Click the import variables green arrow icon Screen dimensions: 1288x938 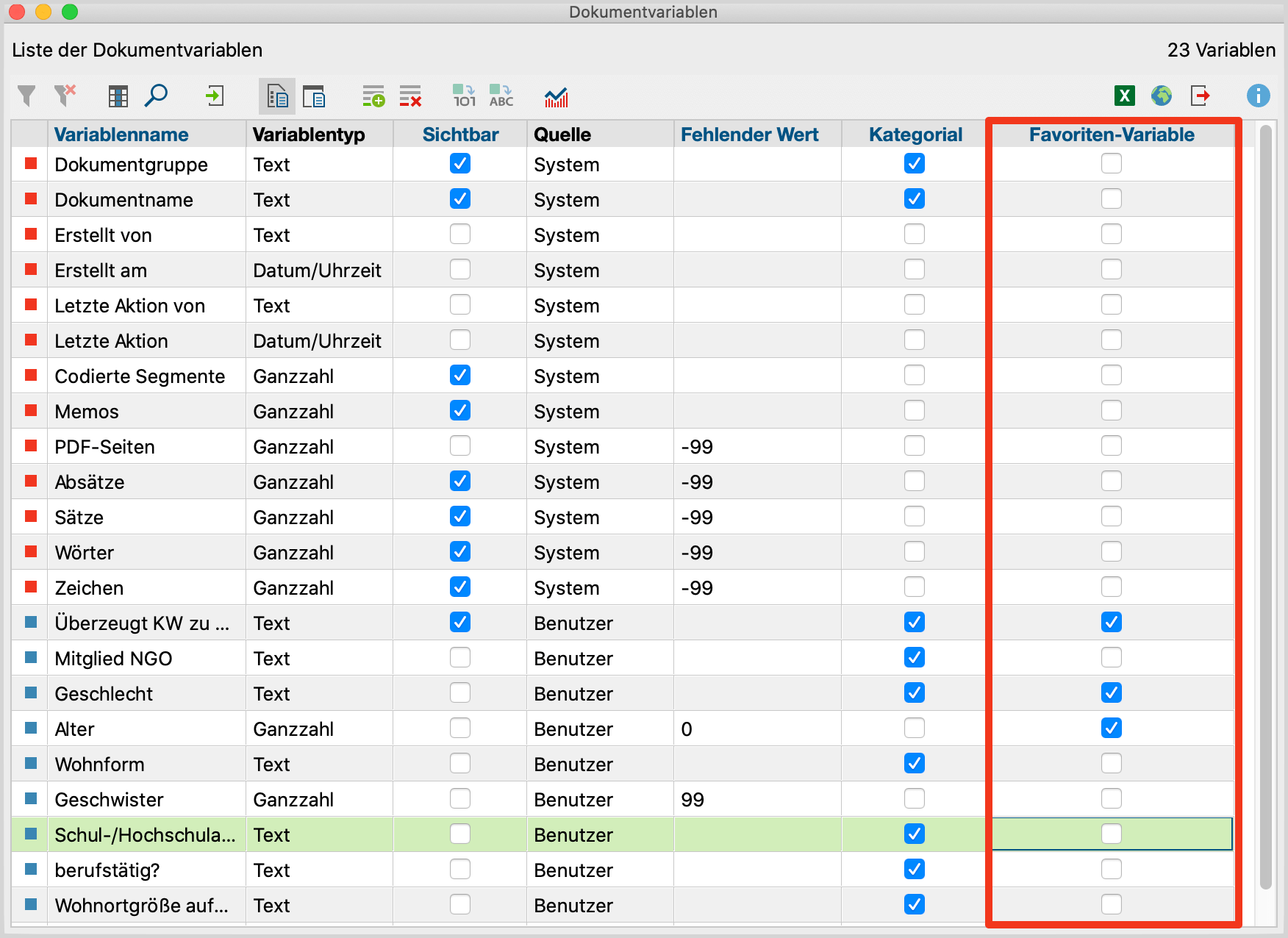click(x=215, y=96)
